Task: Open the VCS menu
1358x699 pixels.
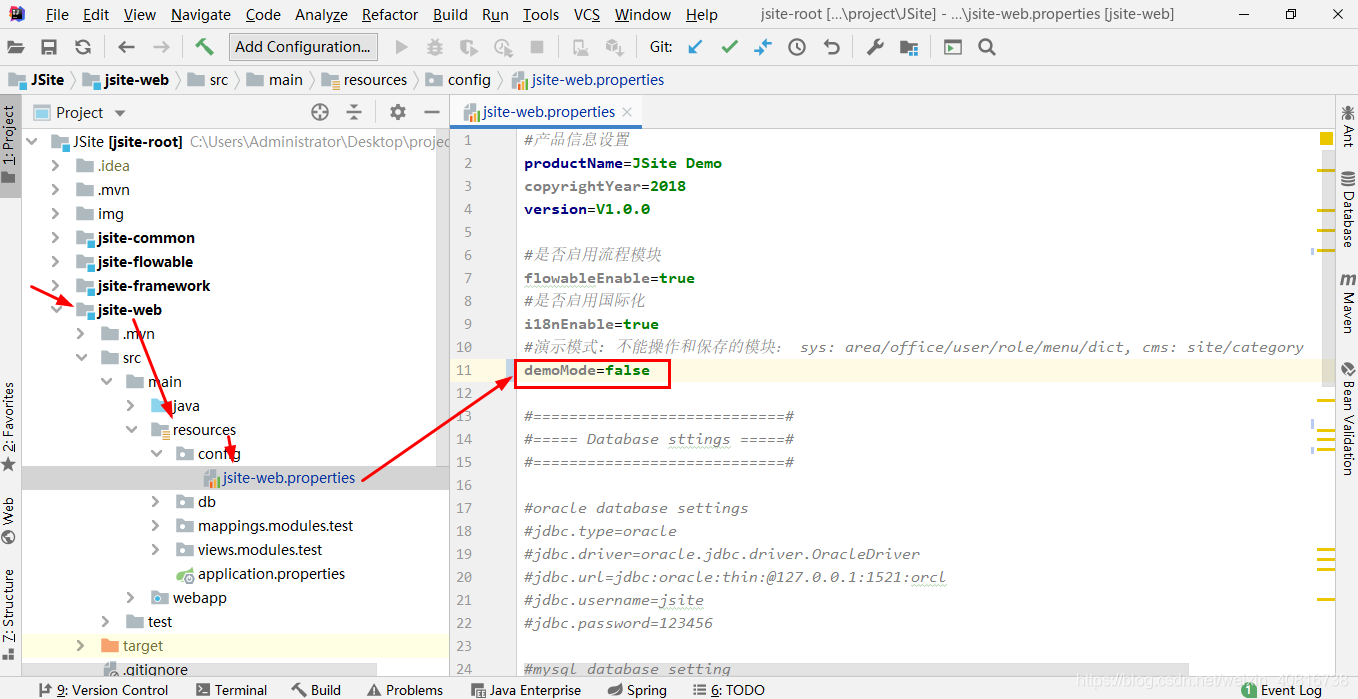Action: tap(587, 14)
